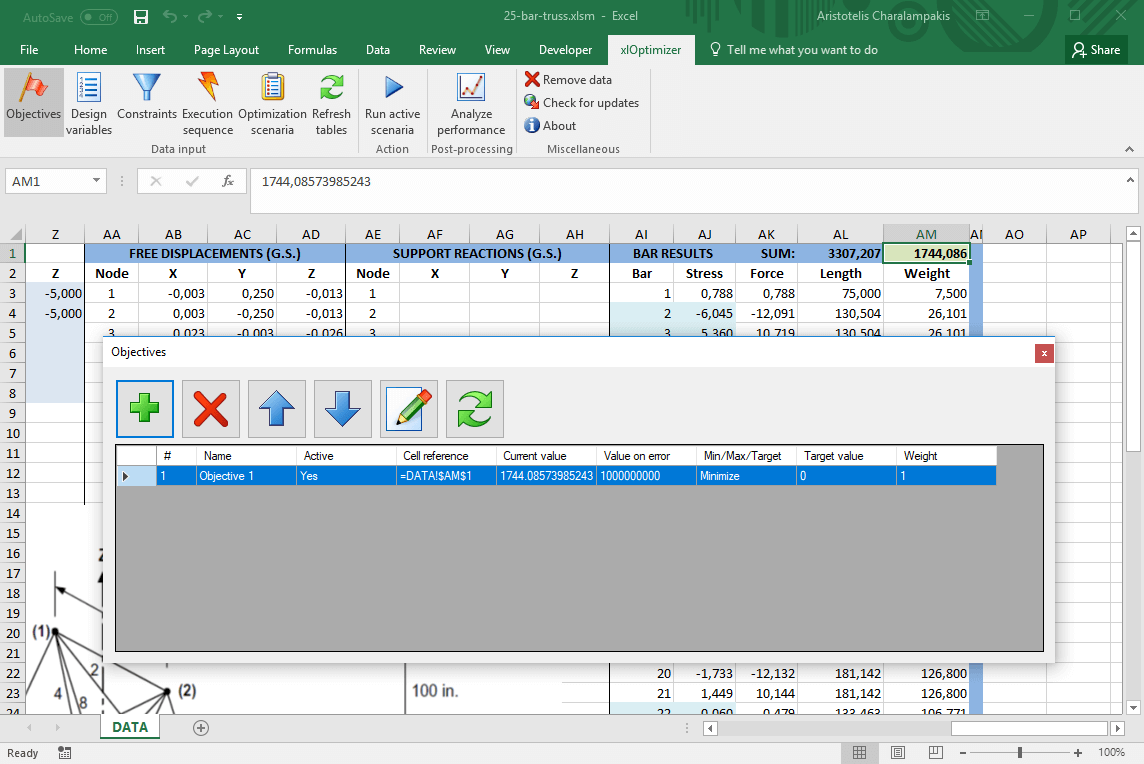Screen dimensions: 1144x764
Task: Expand the Name Box dropdown
Action: pos(97,181)
